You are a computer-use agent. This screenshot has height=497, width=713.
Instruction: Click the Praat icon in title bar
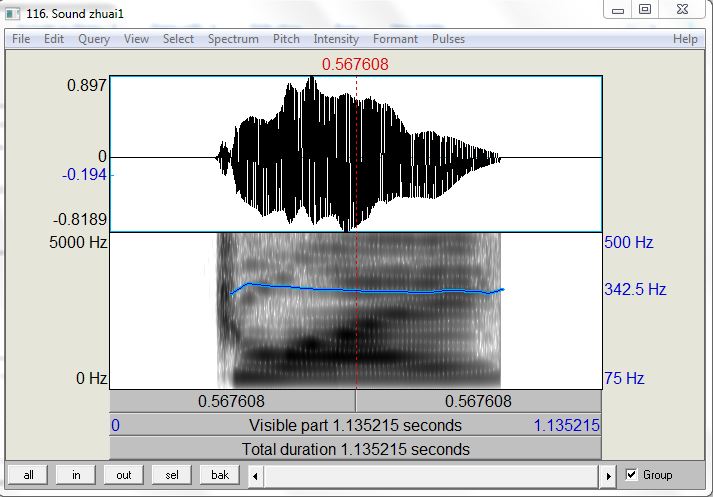[x=13, y=14]
